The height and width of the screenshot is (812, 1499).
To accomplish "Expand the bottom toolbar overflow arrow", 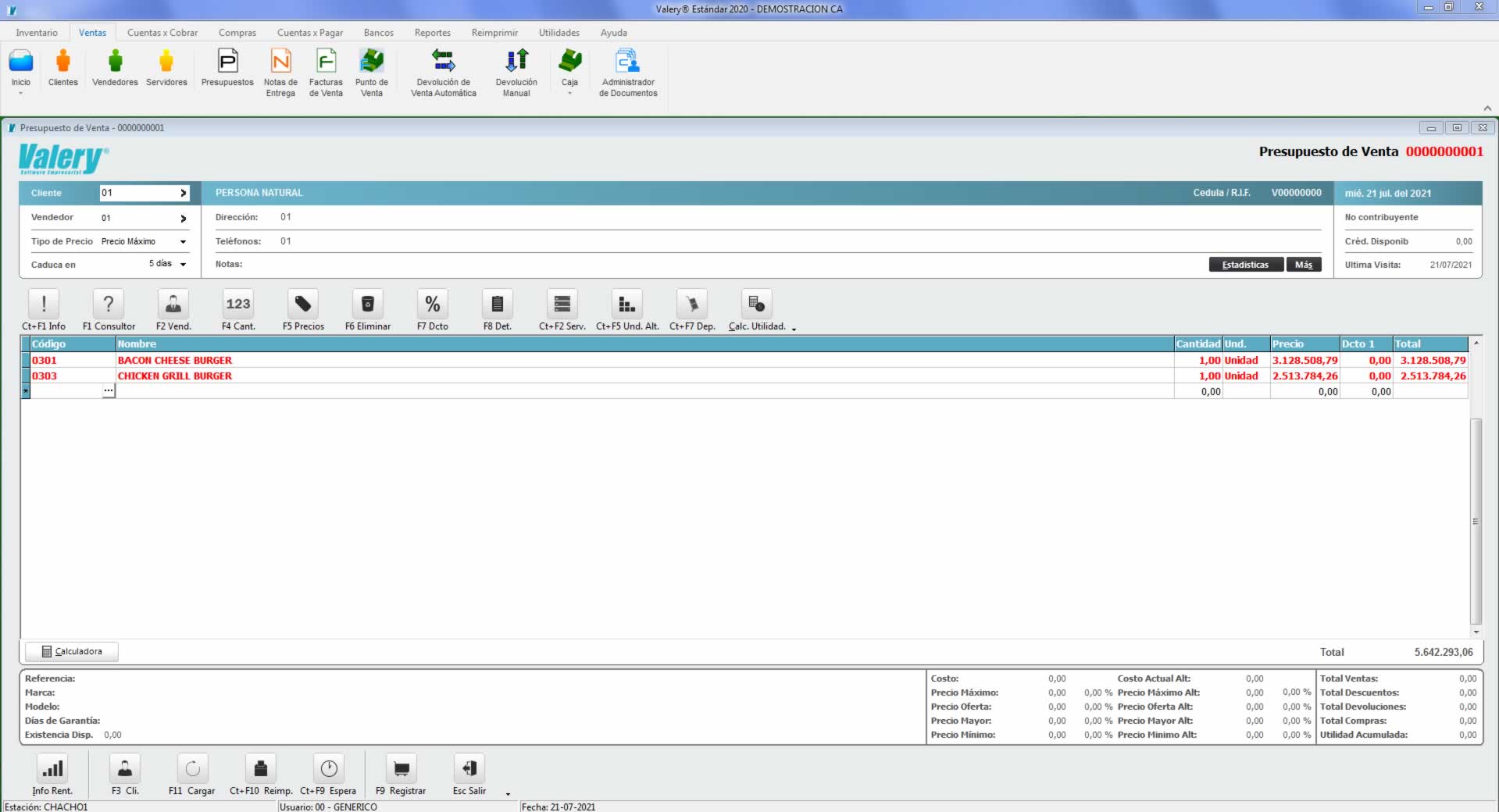I will coord(508,794).
